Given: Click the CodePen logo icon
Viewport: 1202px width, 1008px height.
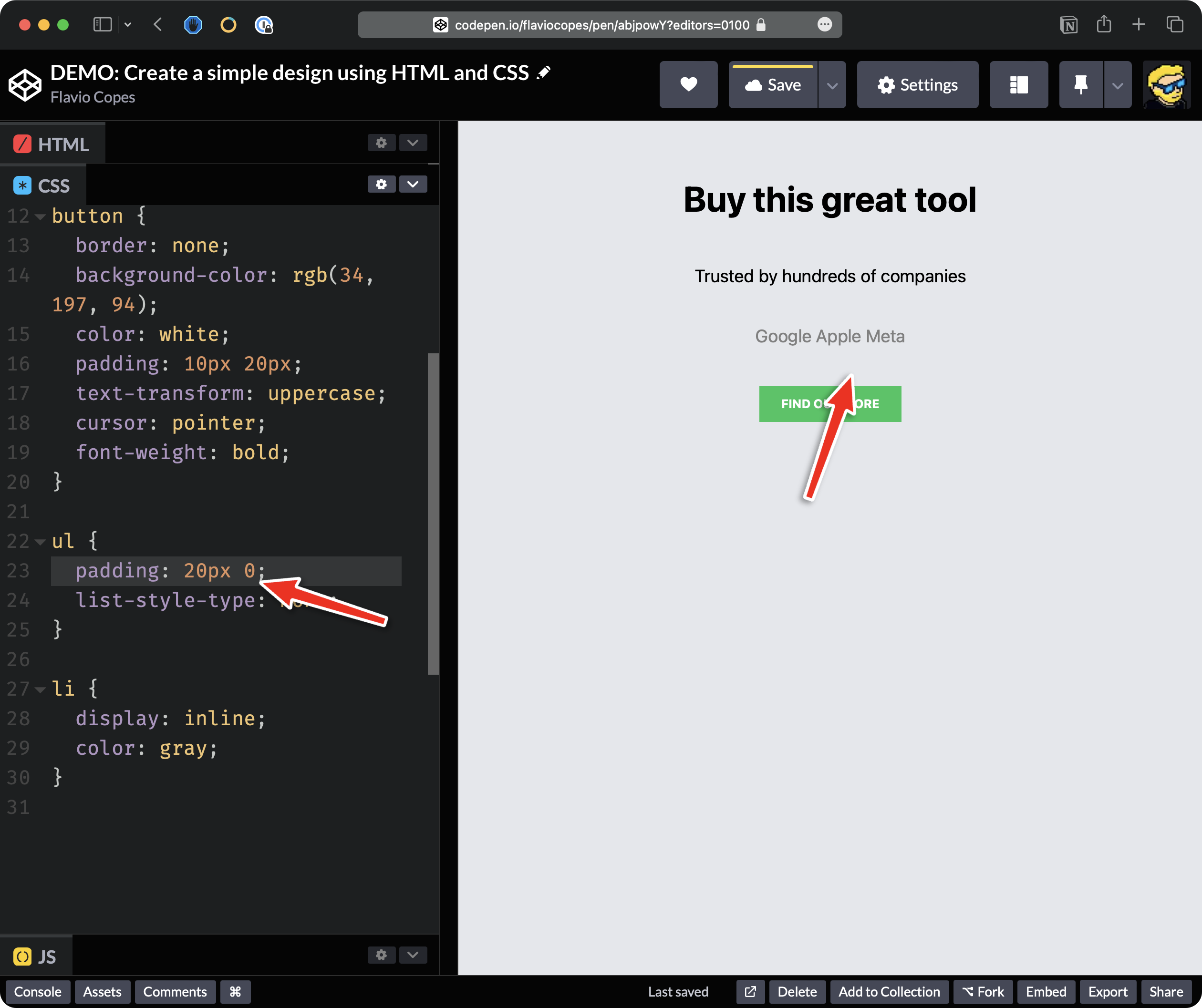Looking at the screenshot, I should point(25,85).
